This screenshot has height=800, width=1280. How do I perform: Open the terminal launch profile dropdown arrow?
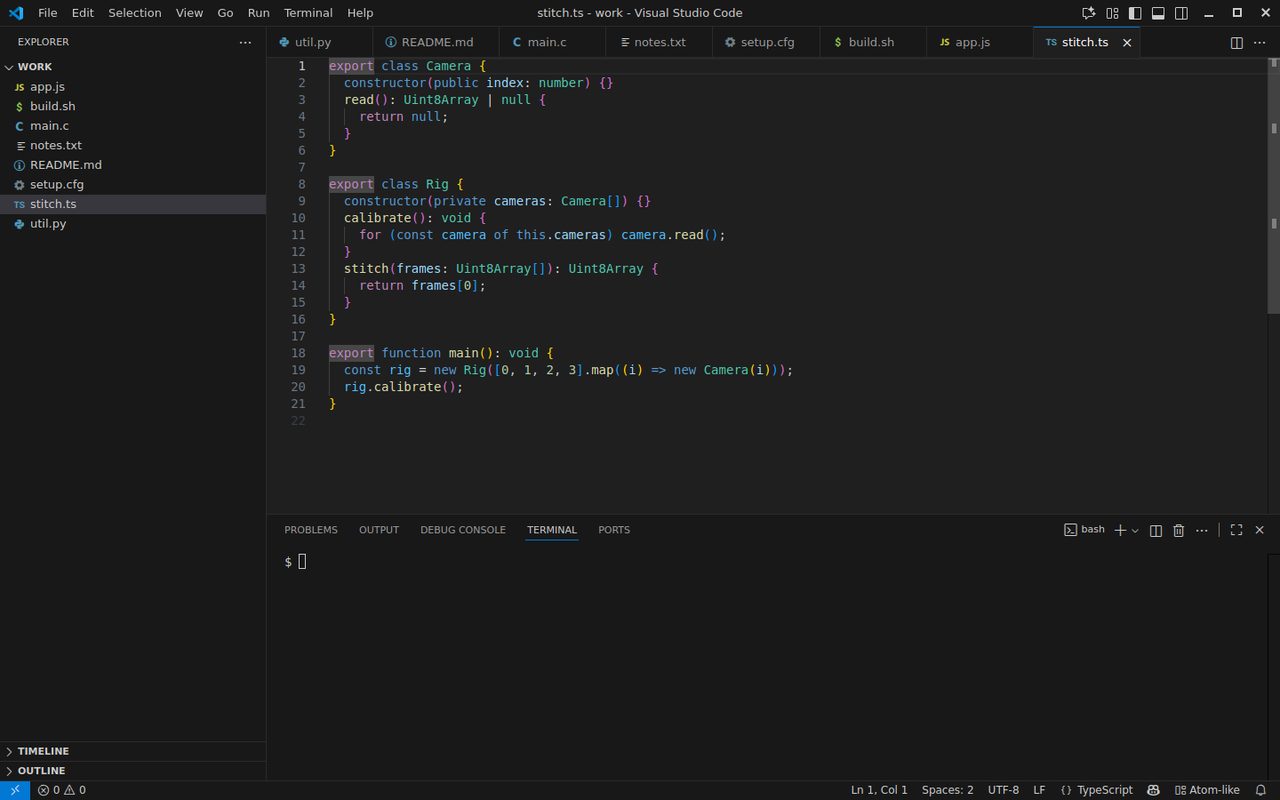point(1135,530)
